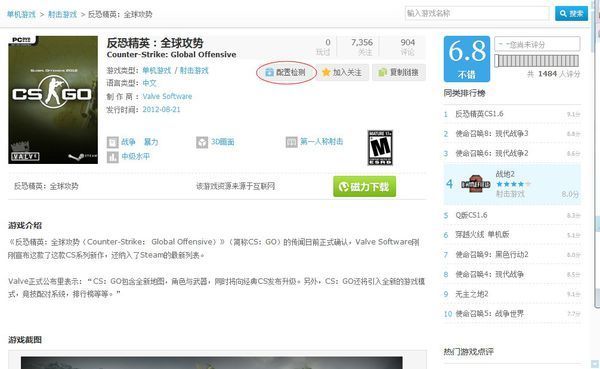Click the cube icon beside 3D画面

pos(202,142)
